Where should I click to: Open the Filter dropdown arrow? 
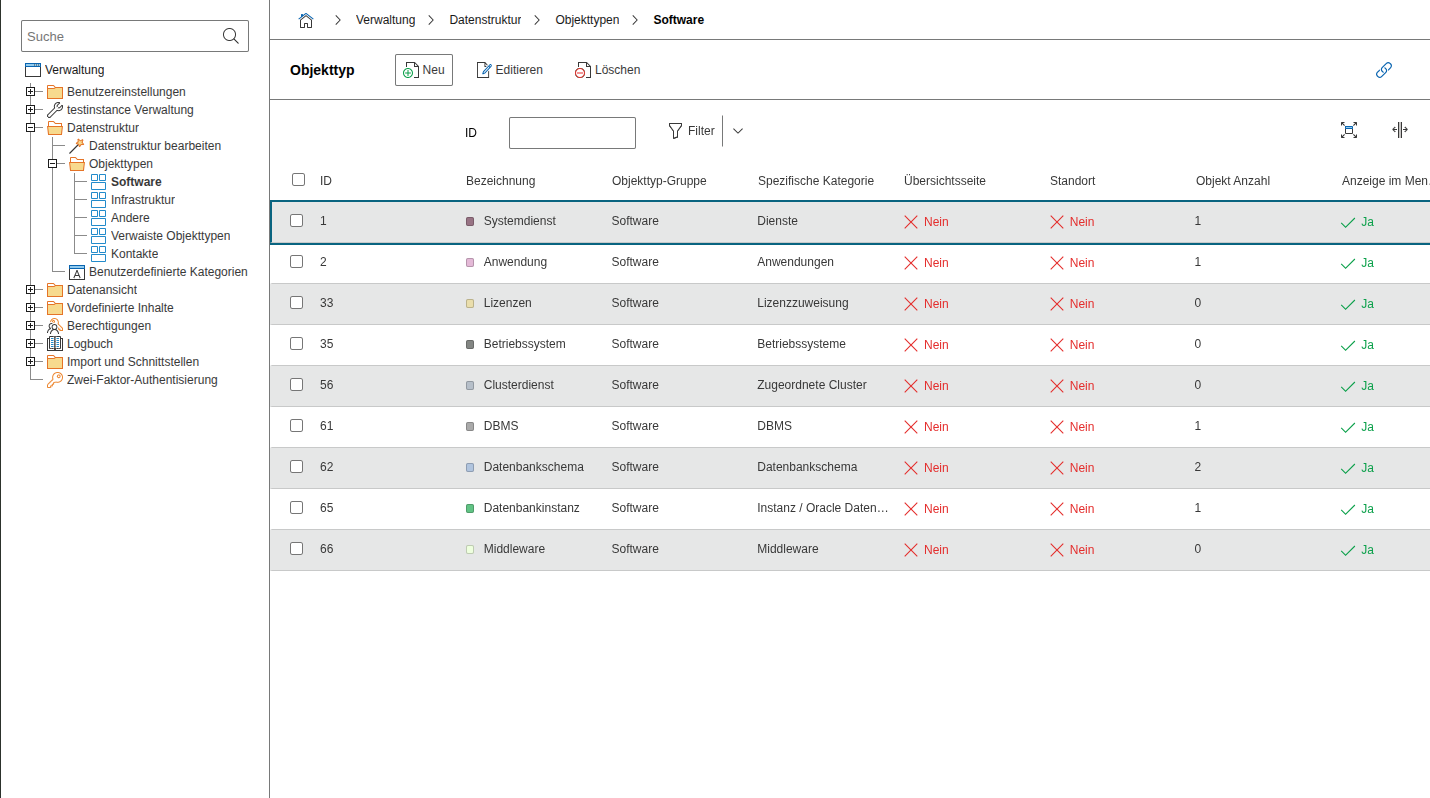coord(738,131)
